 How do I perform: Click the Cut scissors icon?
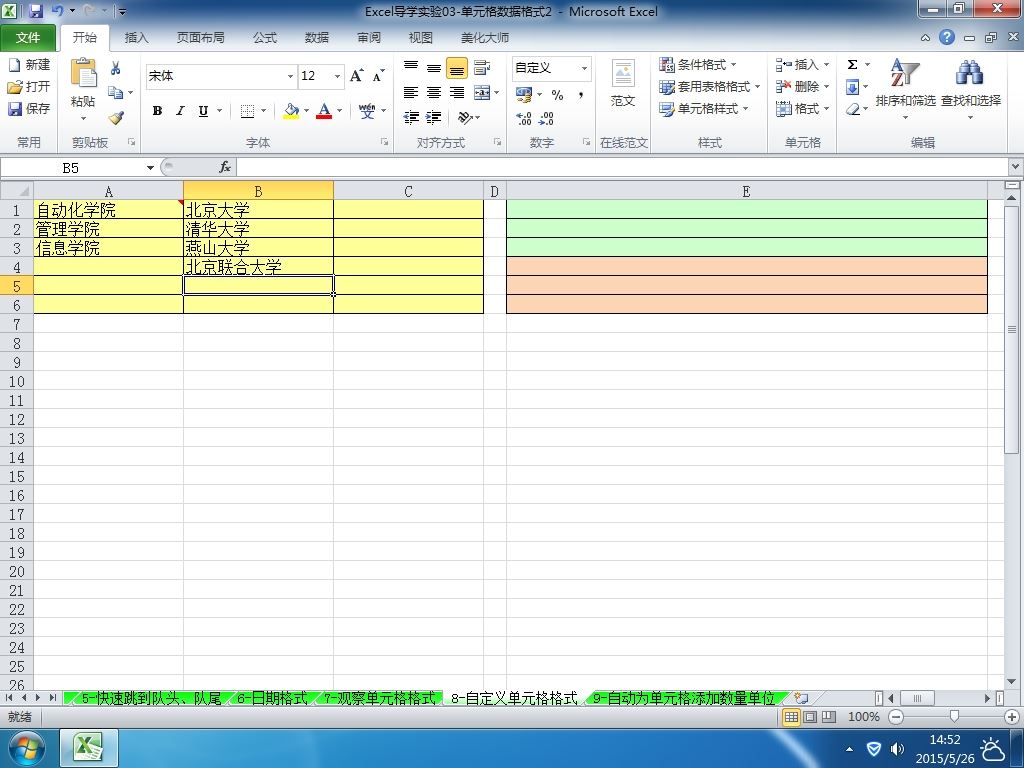point(116,68)
